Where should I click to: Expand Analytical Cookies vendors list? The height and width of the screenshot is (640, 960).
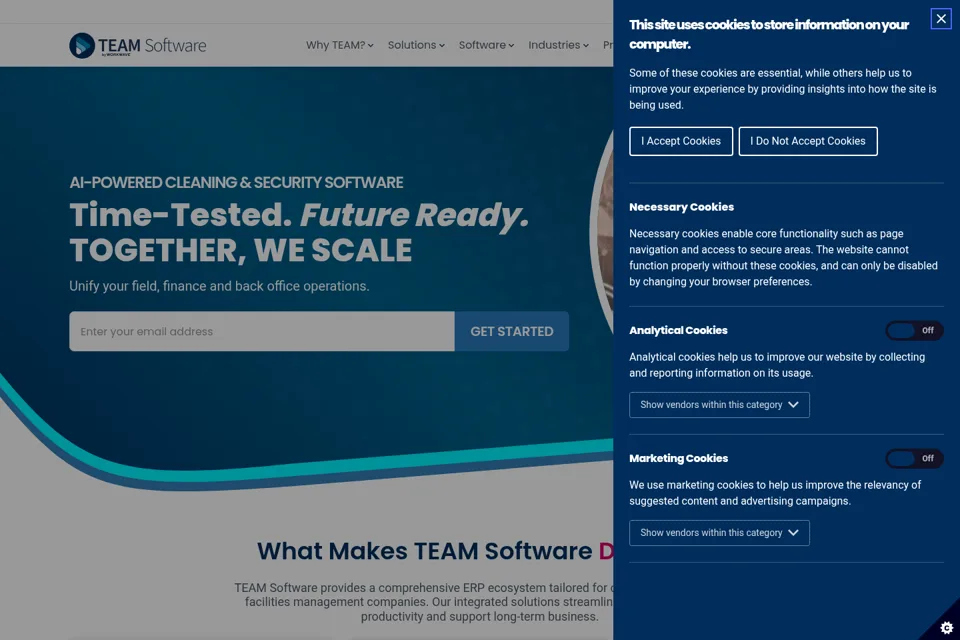tap(719, 405)
